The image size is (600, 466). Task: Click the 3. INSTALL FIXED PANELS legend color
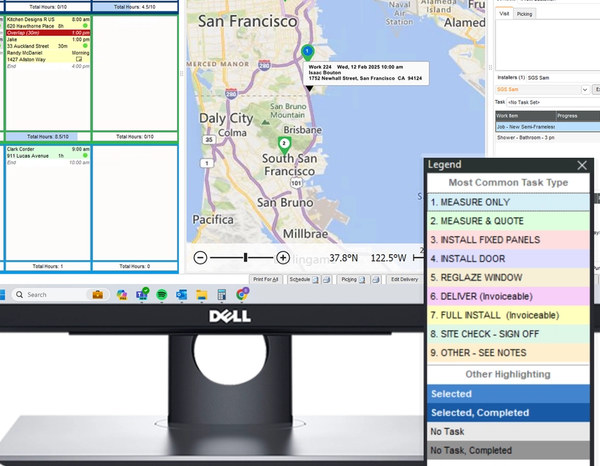508,240
